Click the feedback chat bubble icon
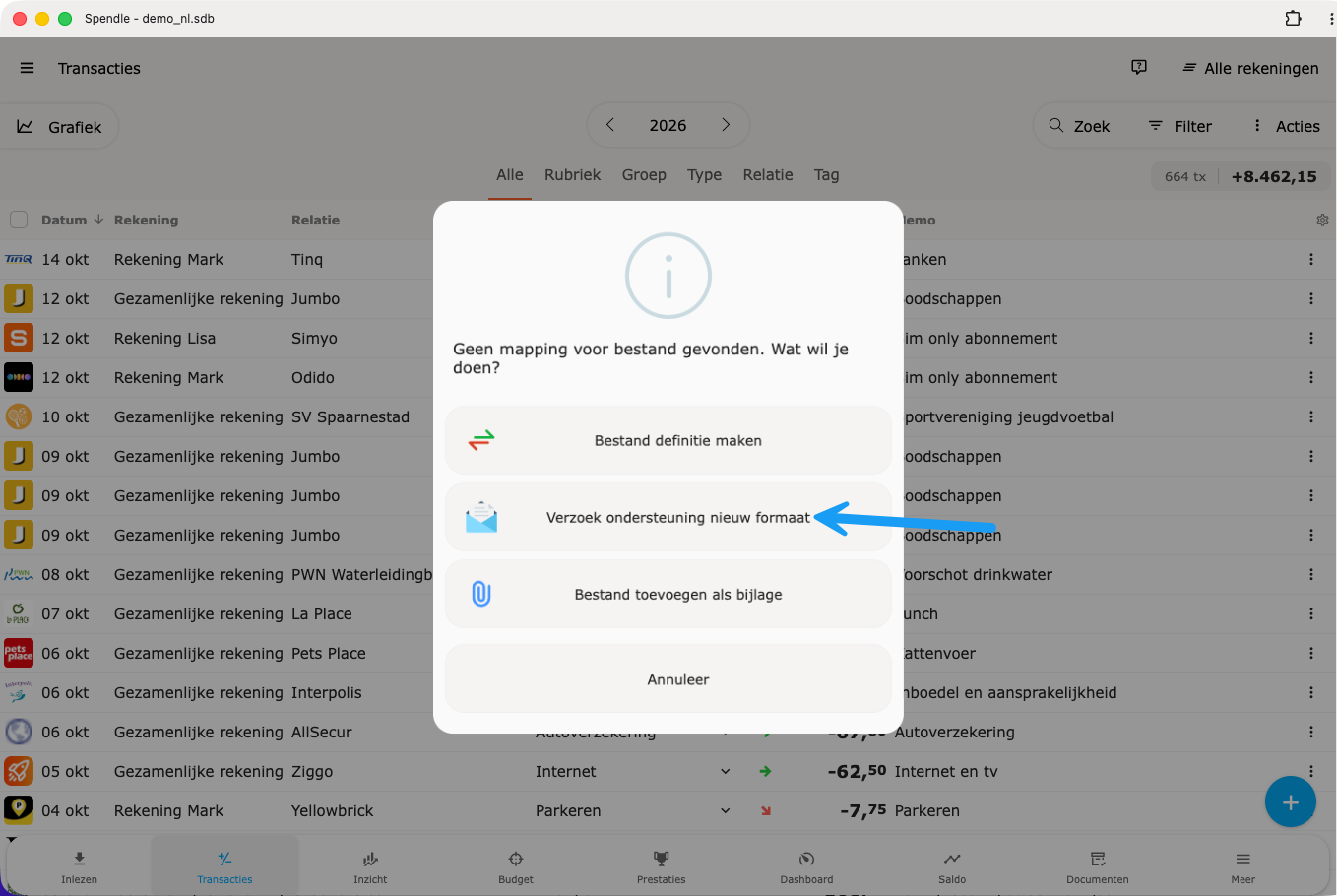 (1139, 67)
